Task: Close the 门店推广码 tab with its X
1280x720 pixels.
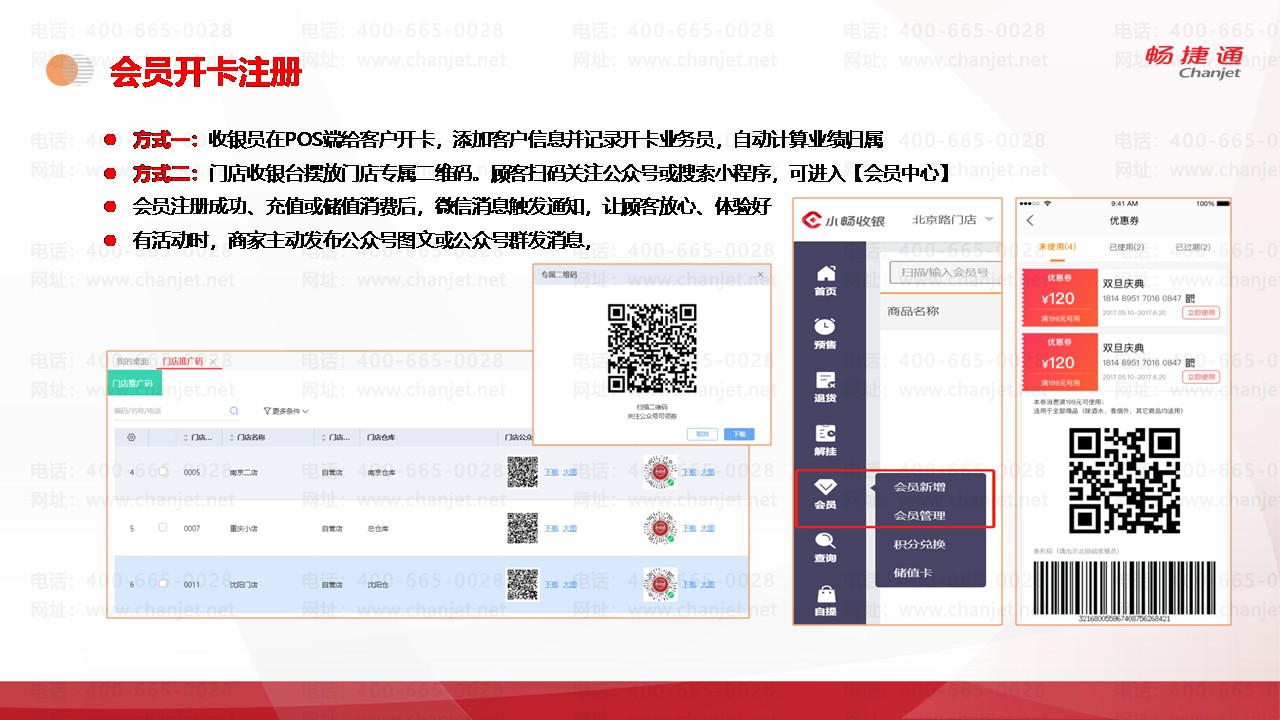Action: pos(213,361)
